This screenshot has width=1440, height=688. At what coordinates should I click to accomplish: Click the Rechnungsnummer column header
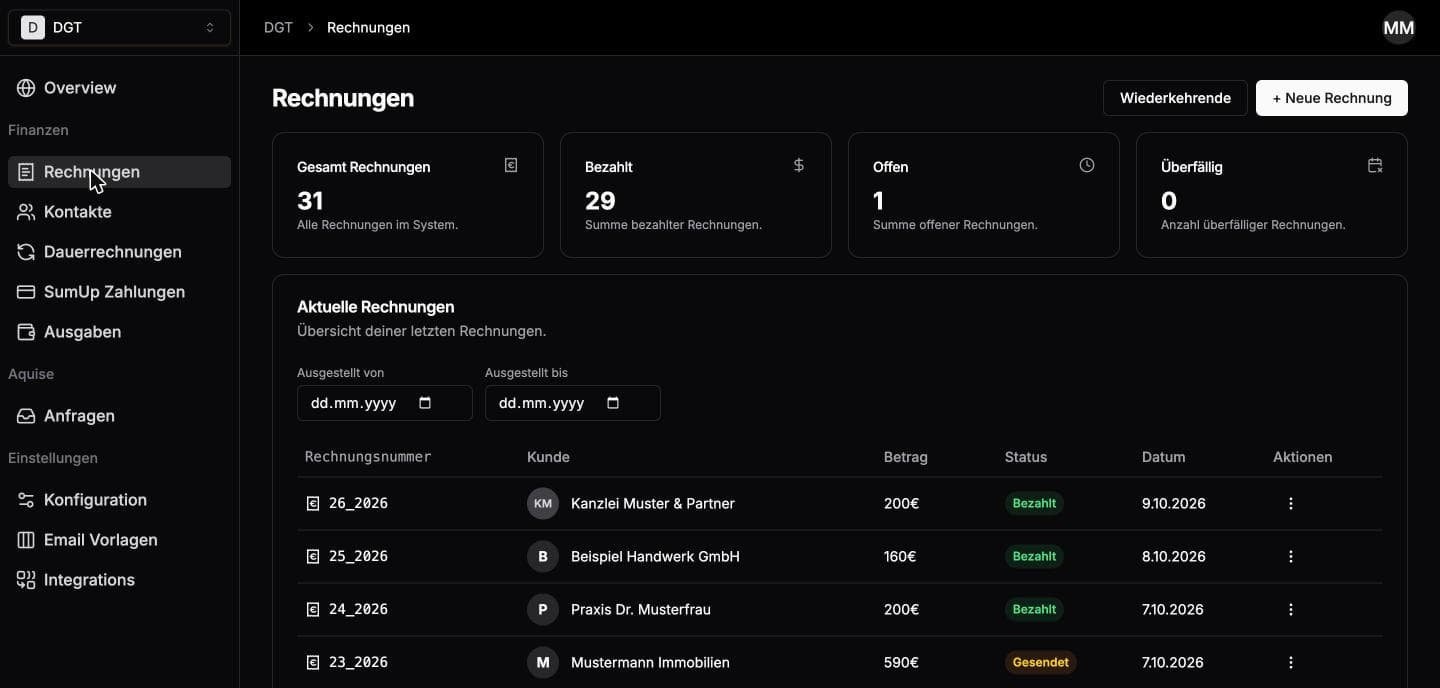pyautogui.click(x=368, y=457)
